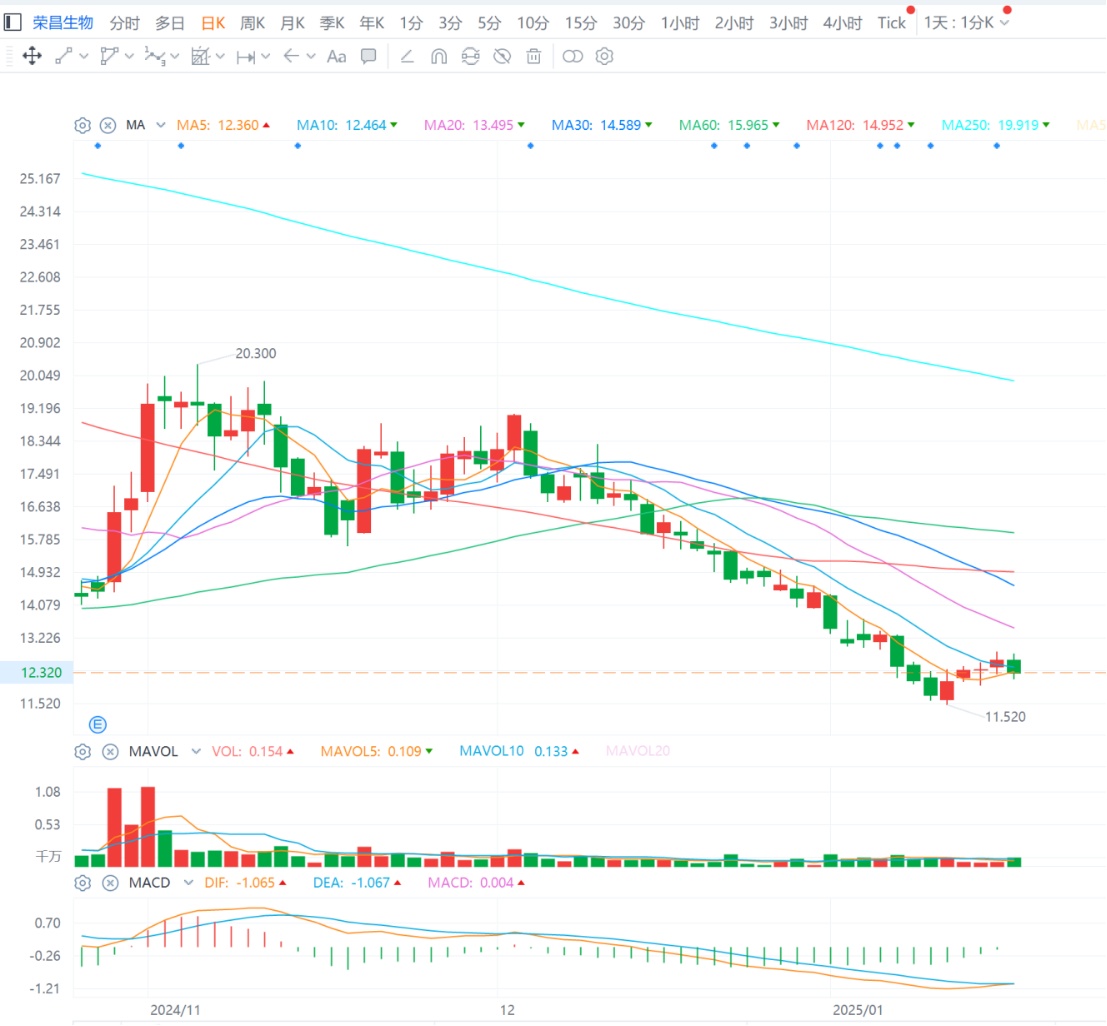Open the MAVOL indicator dropdown

(x=196, y=751)
